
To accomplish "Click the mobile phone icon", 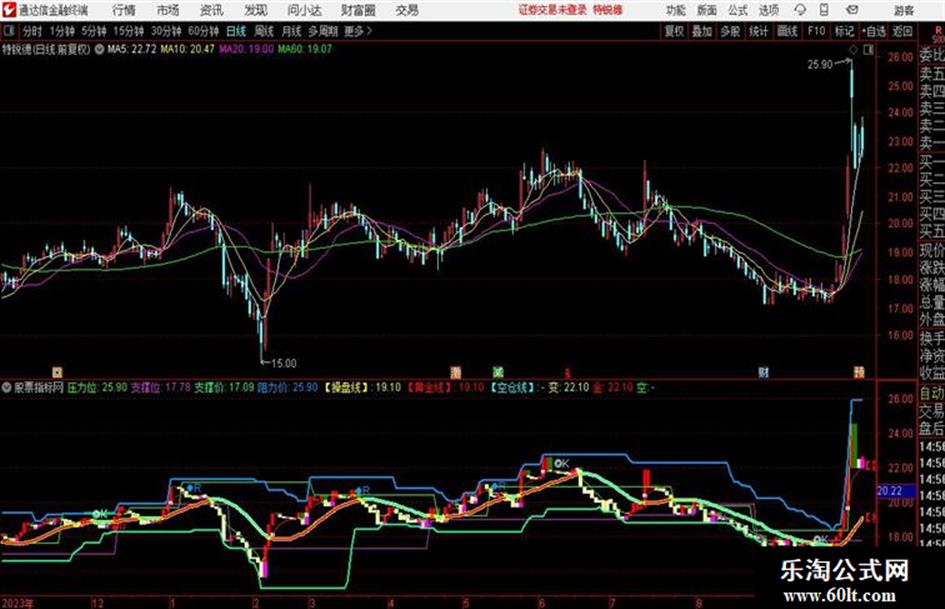I will (824, 10).
